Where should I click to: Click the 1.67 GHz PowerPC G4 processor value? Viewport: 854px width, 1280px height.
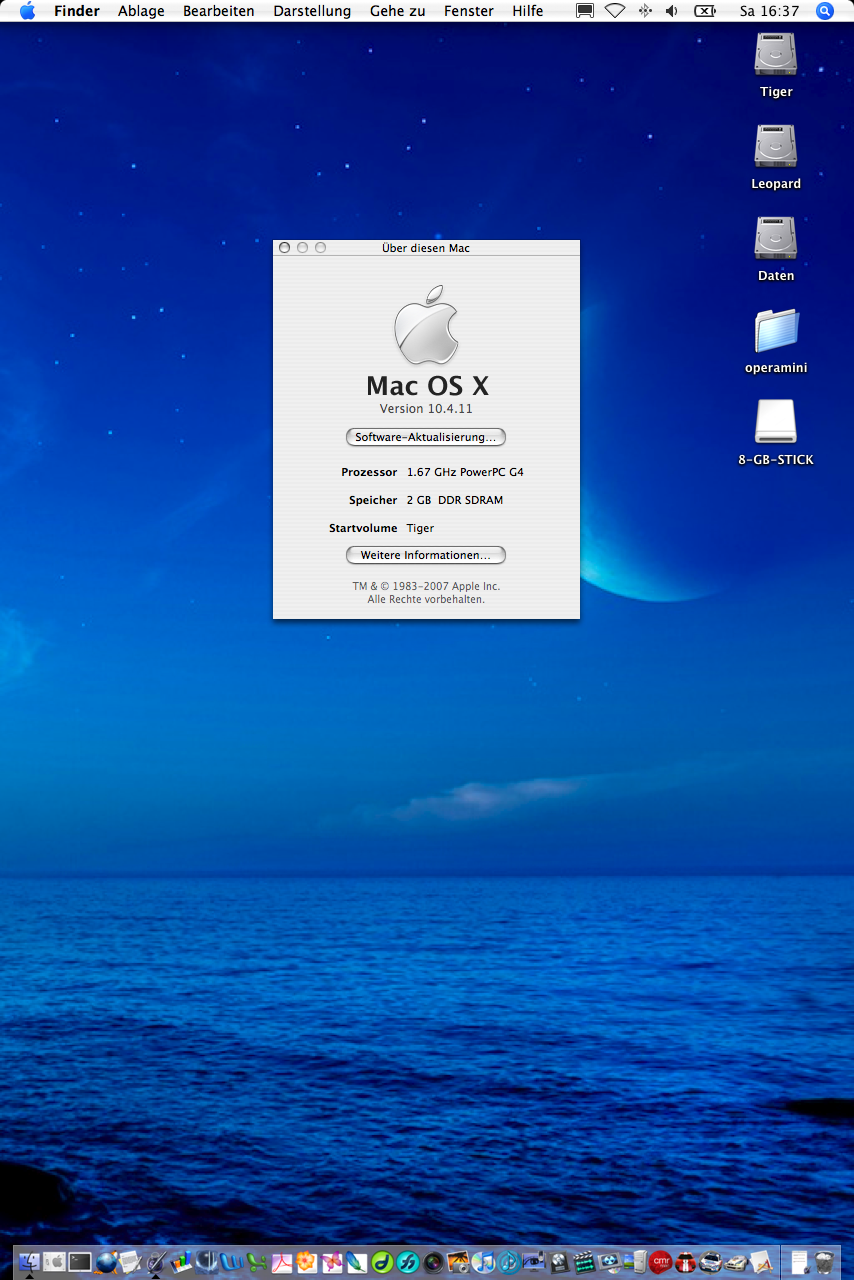pyautogui.click(x=465, y=472)
